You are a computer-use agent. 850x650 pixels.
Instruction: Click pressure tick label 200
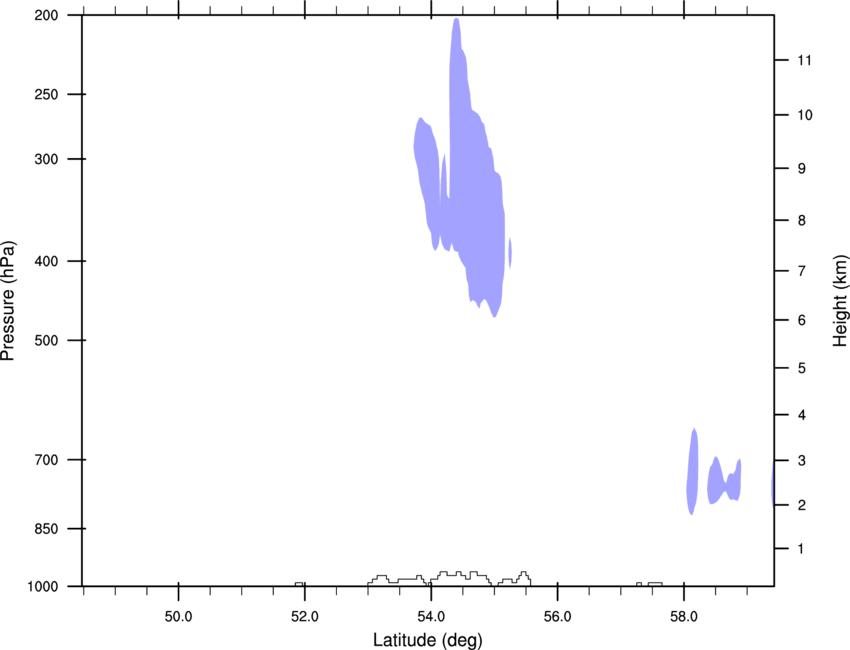[x=46, y=15]
